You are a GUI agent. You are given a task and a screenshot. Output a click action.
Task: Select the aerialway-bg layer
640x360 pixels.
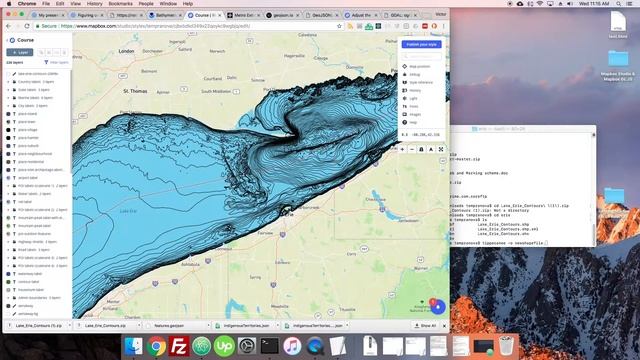[38, 314]
